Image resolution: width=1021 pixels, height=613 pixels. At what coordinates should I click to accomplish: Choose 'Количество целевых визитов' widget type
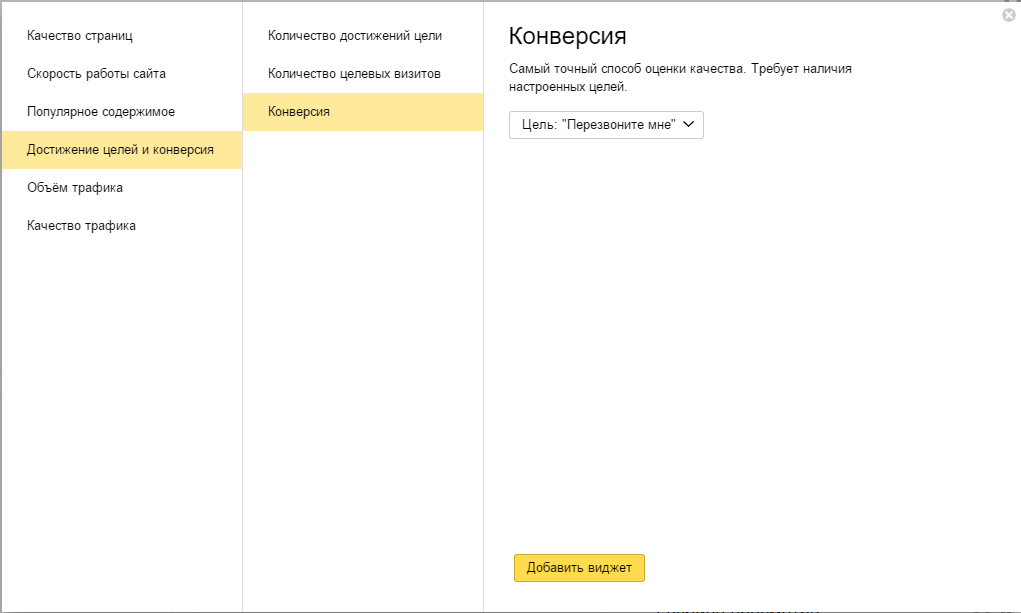click(x=363, y=74)
